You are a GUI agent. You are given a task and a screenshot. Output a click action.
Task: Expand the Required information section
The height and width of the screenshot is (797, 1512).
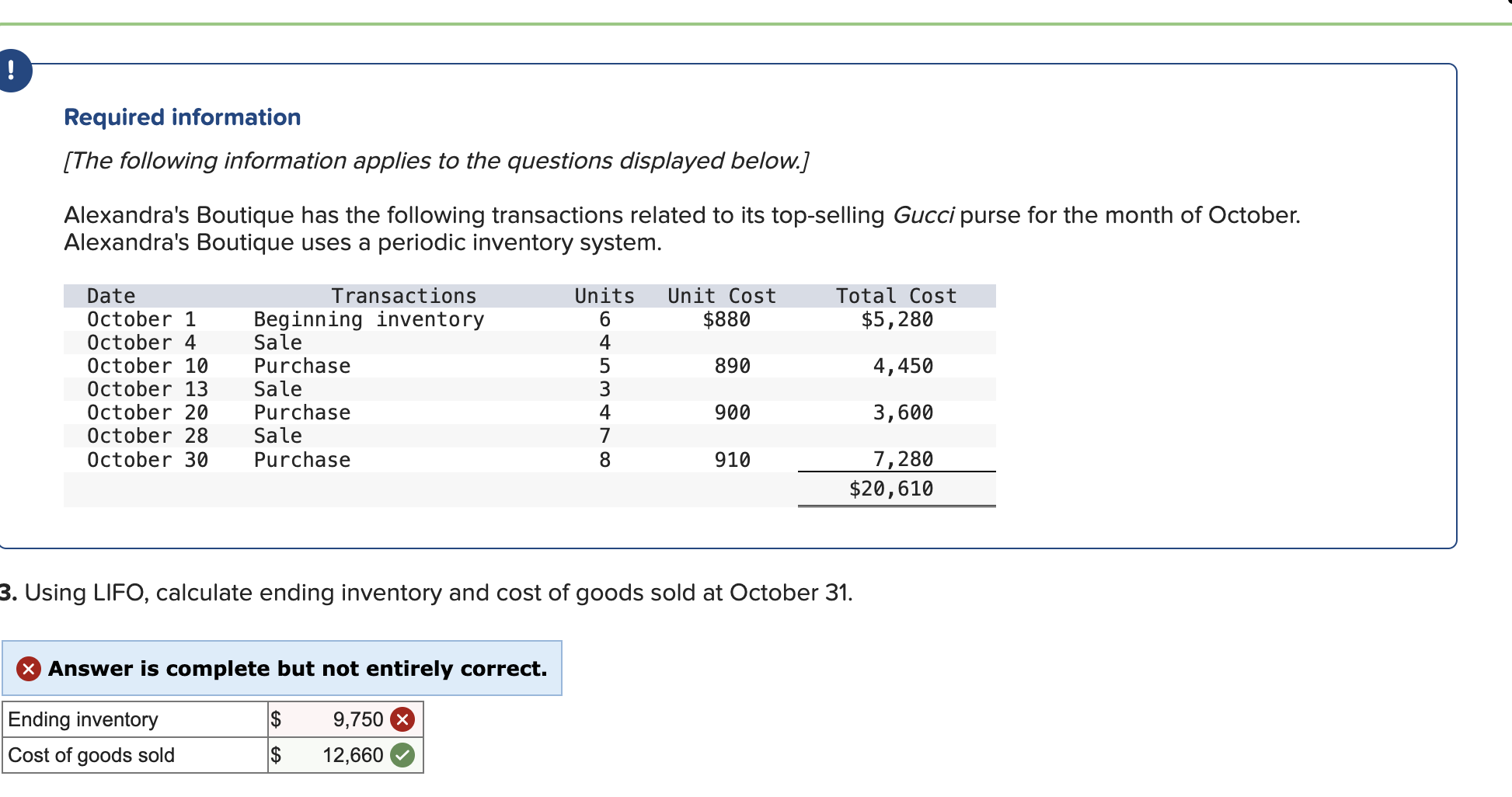[182, 117]
